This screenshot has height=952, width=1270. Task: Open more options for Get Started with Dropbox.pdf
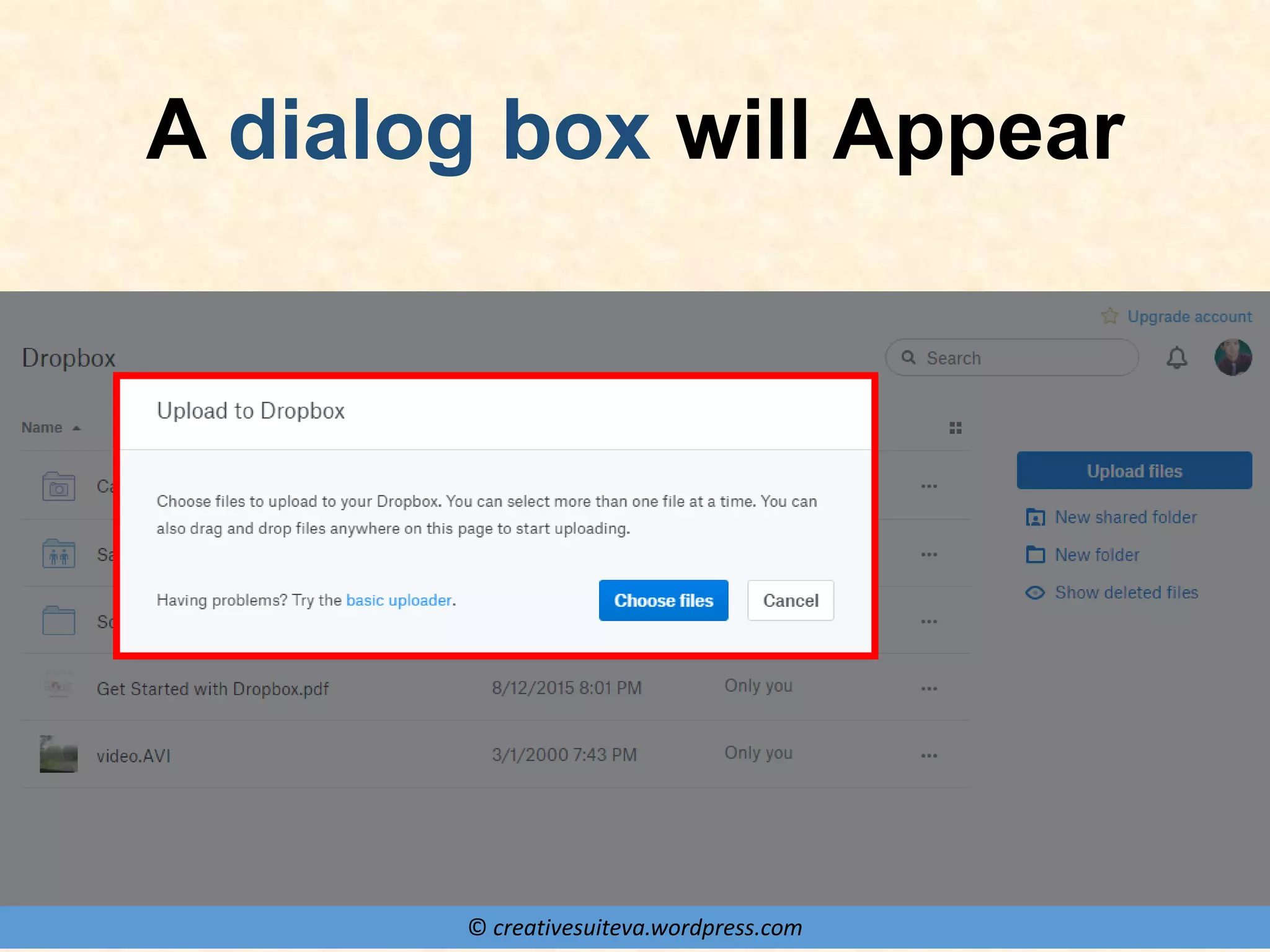[x=929, y=689]
